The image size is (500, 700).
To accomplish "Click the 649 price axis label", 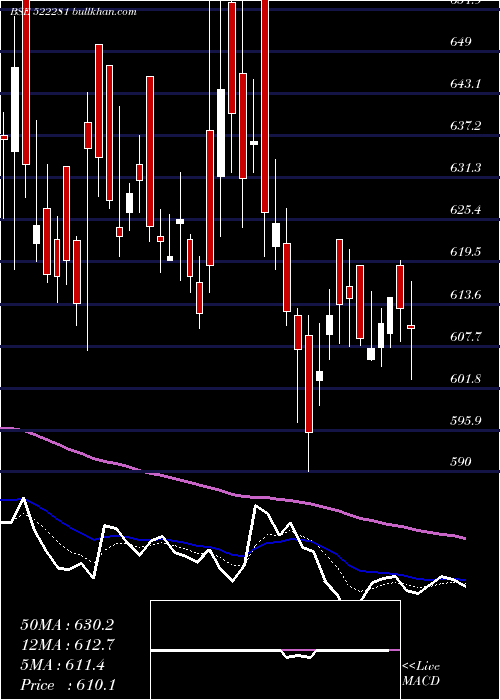I will (462, 42).
